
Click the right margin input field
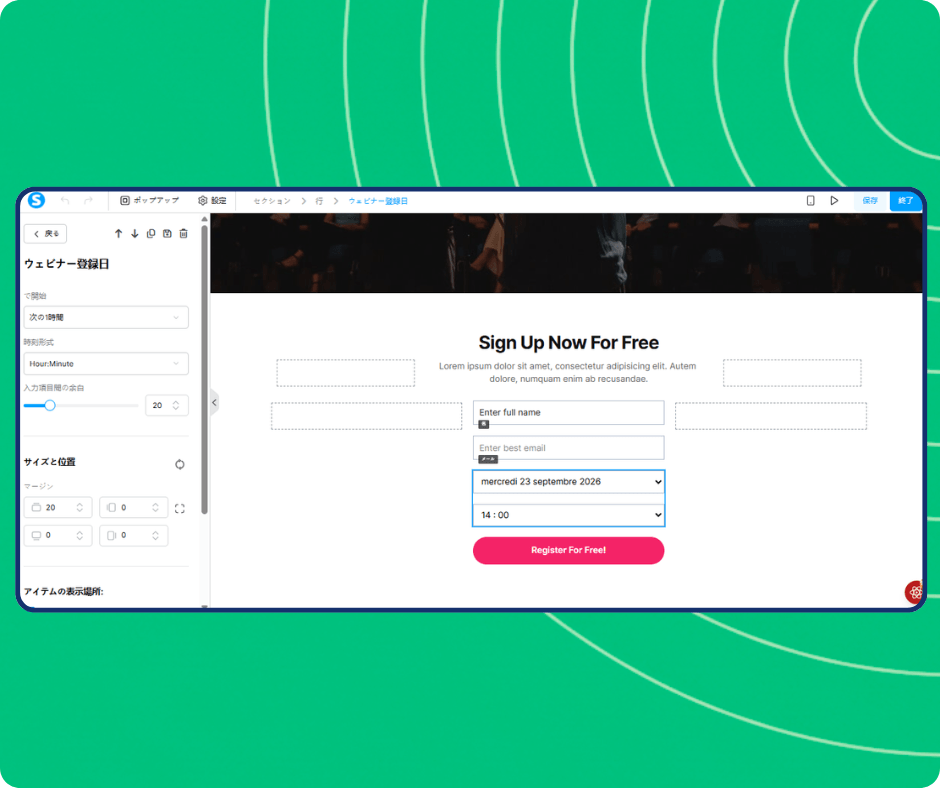click(x=134, y=536)
